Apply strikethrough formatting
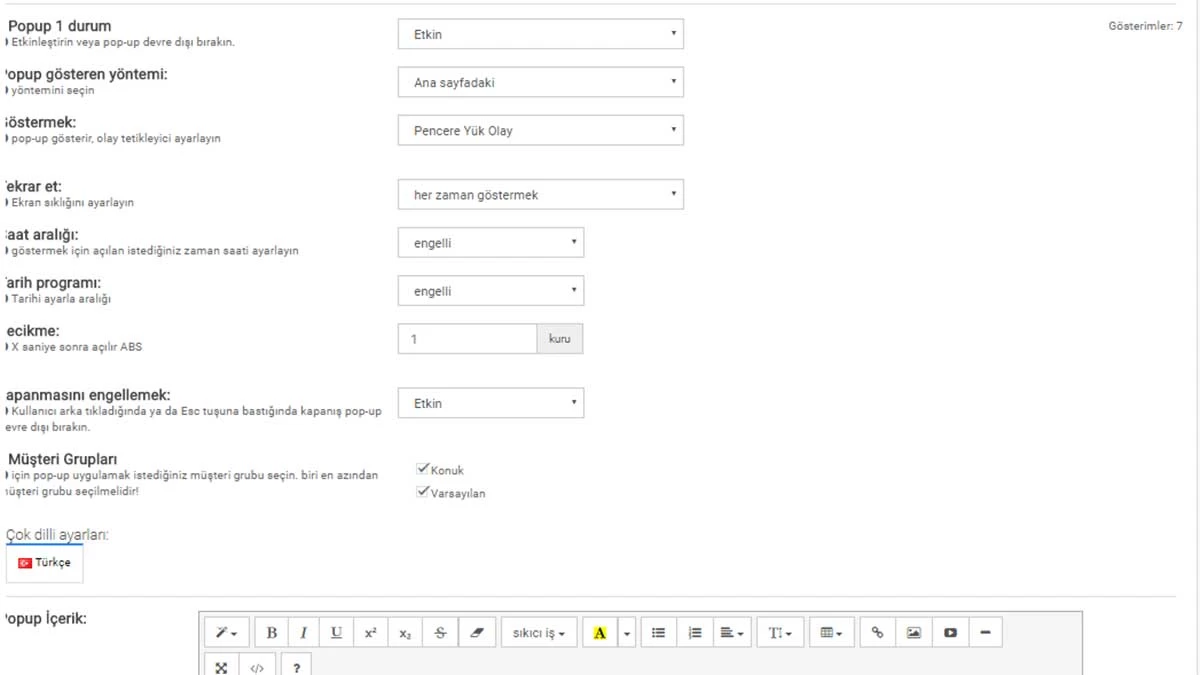 point(439,631)
